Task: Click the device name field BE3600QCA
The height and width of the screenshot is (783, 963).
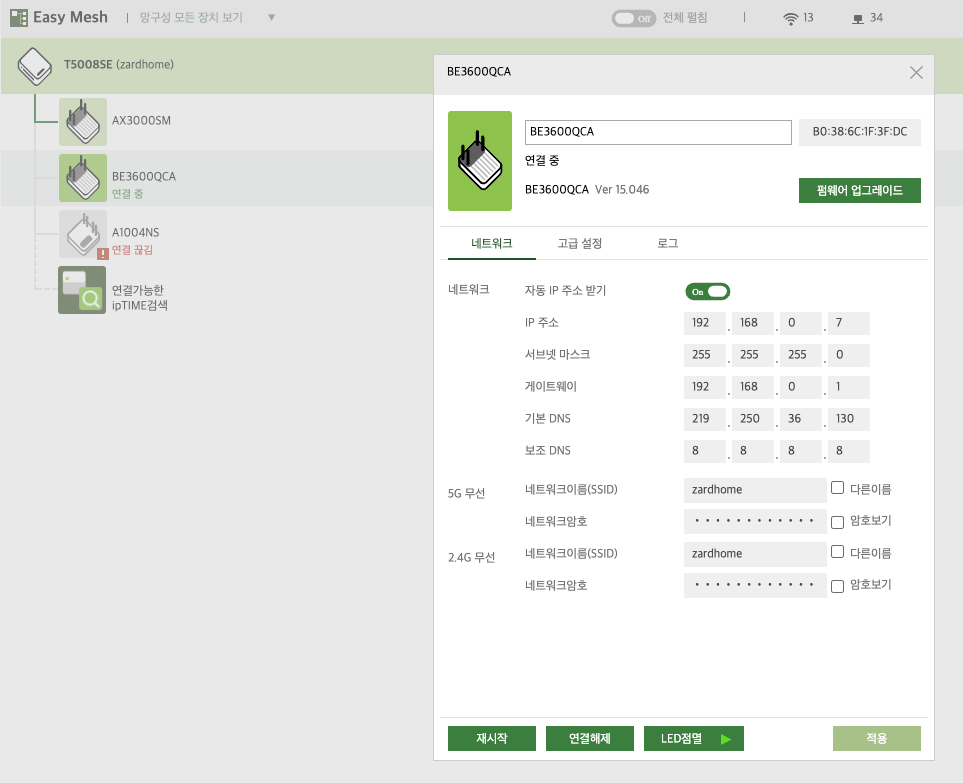Action: (x=658, y=132)
